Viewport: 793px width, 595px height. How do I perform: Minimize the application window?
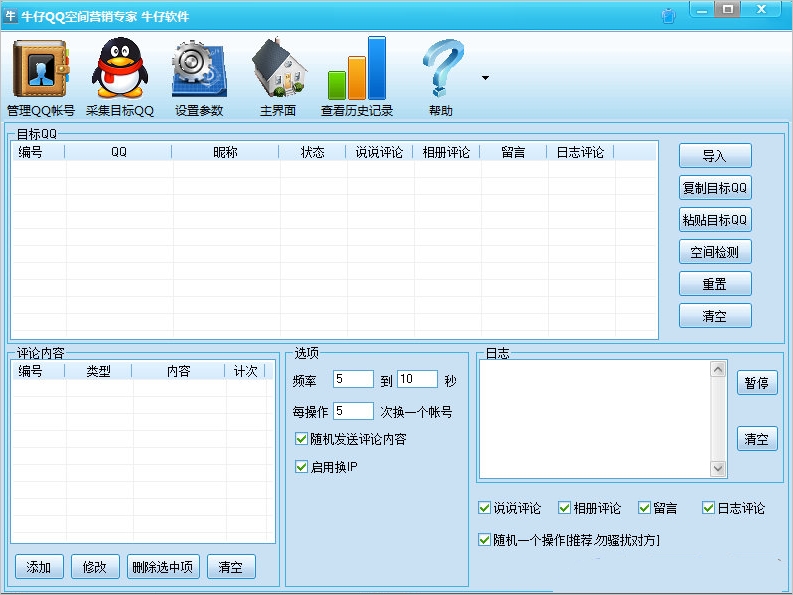click(x=702, y=10)
